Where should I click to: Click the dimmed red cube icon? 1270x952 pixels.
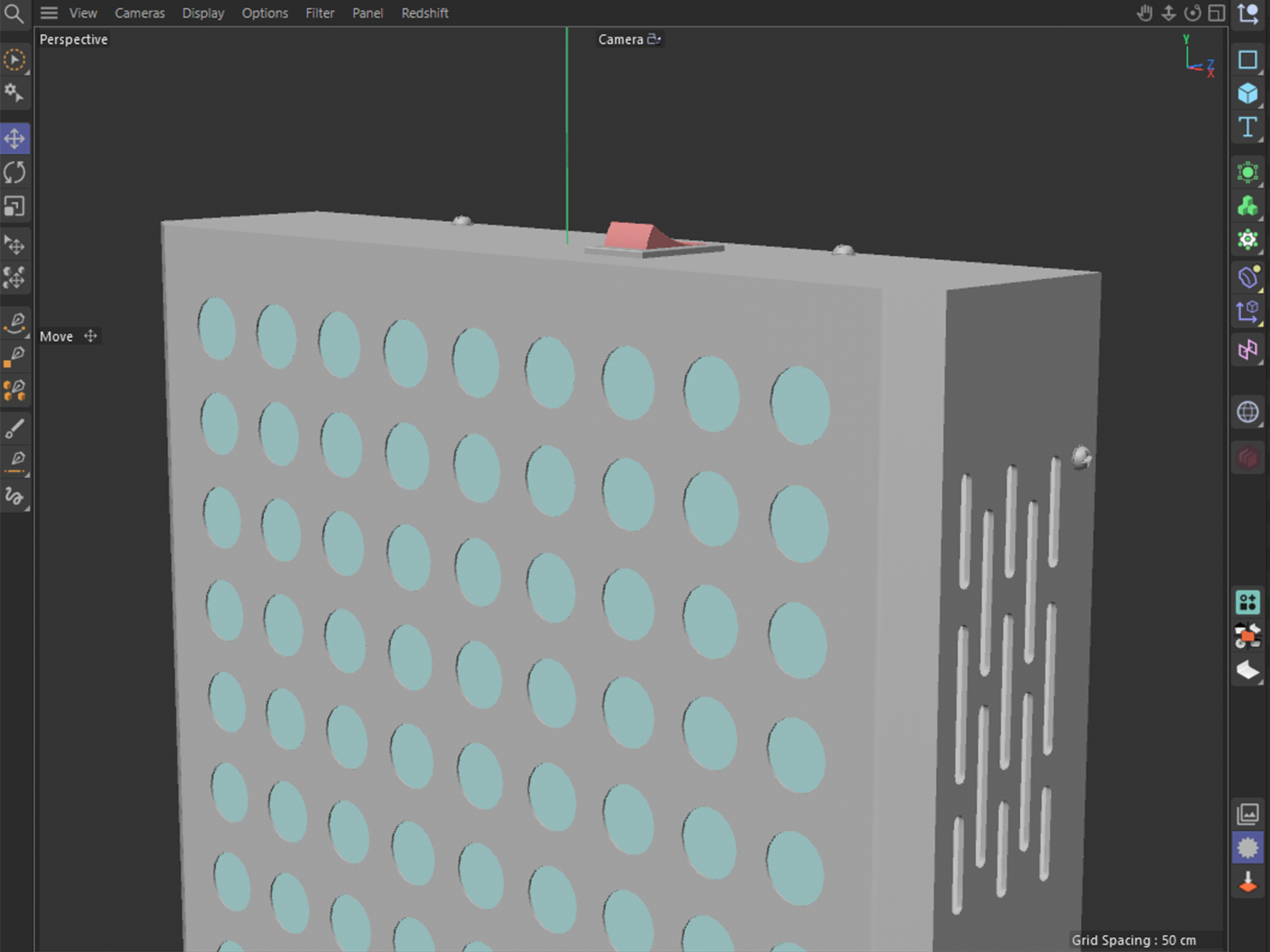pos(1248,458)
